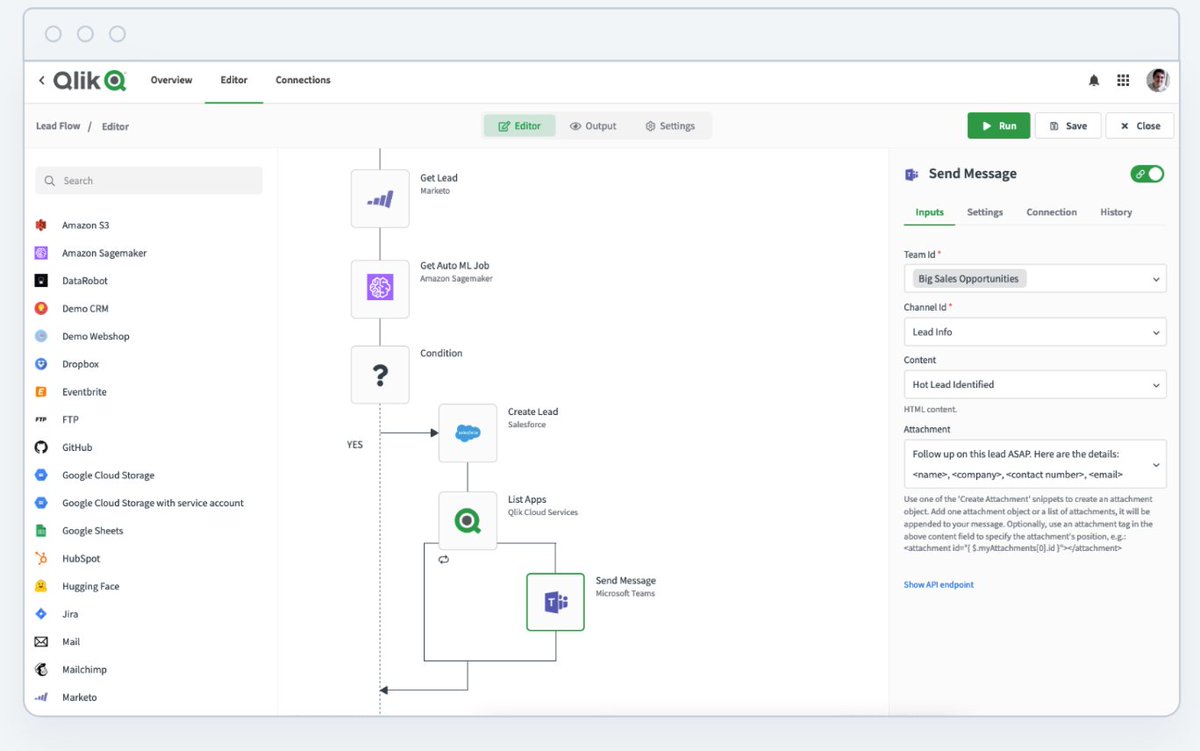Switch to the Editor tab
The width and height of the screenshot is (1200, 751).
click(x=233, y=80)
